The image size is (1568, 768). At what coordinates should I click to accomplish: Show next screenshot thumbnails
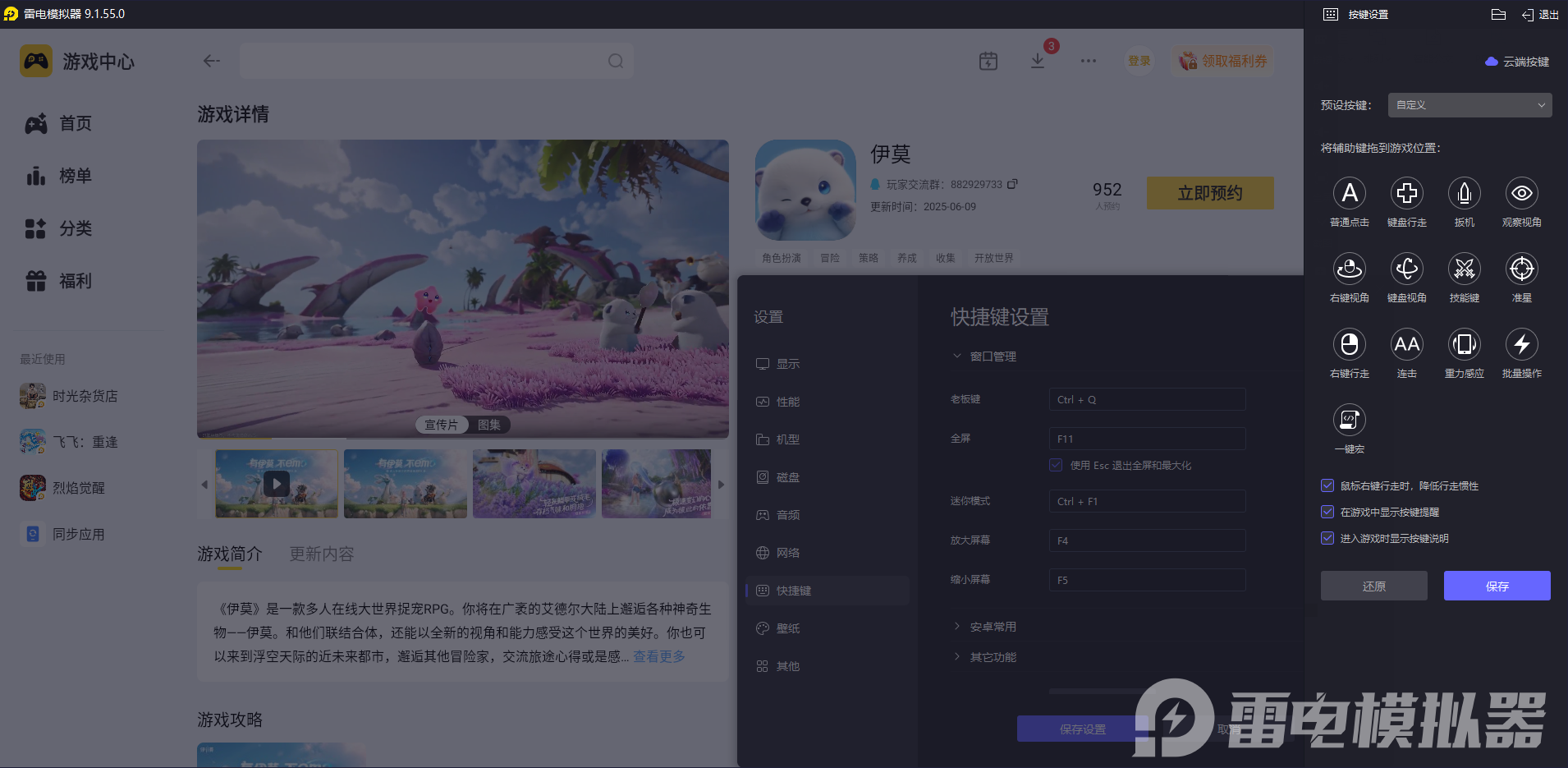[x=721, y=485]
